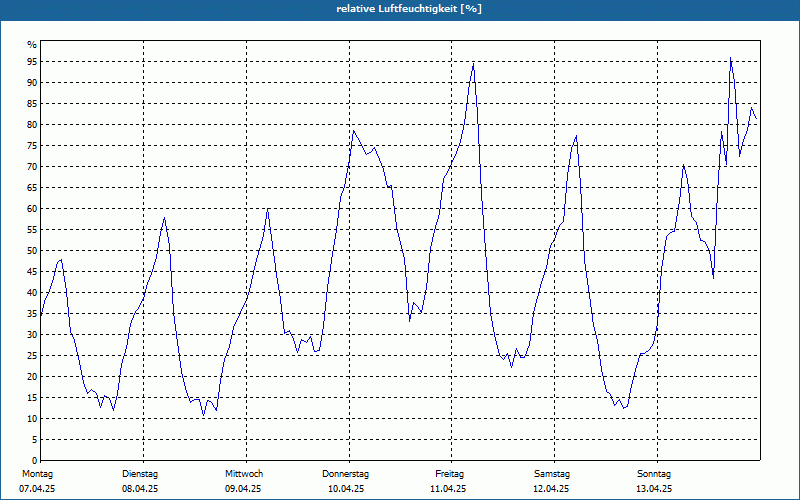
Task: Click the date label 09.04.25
Action: (243, 489)
